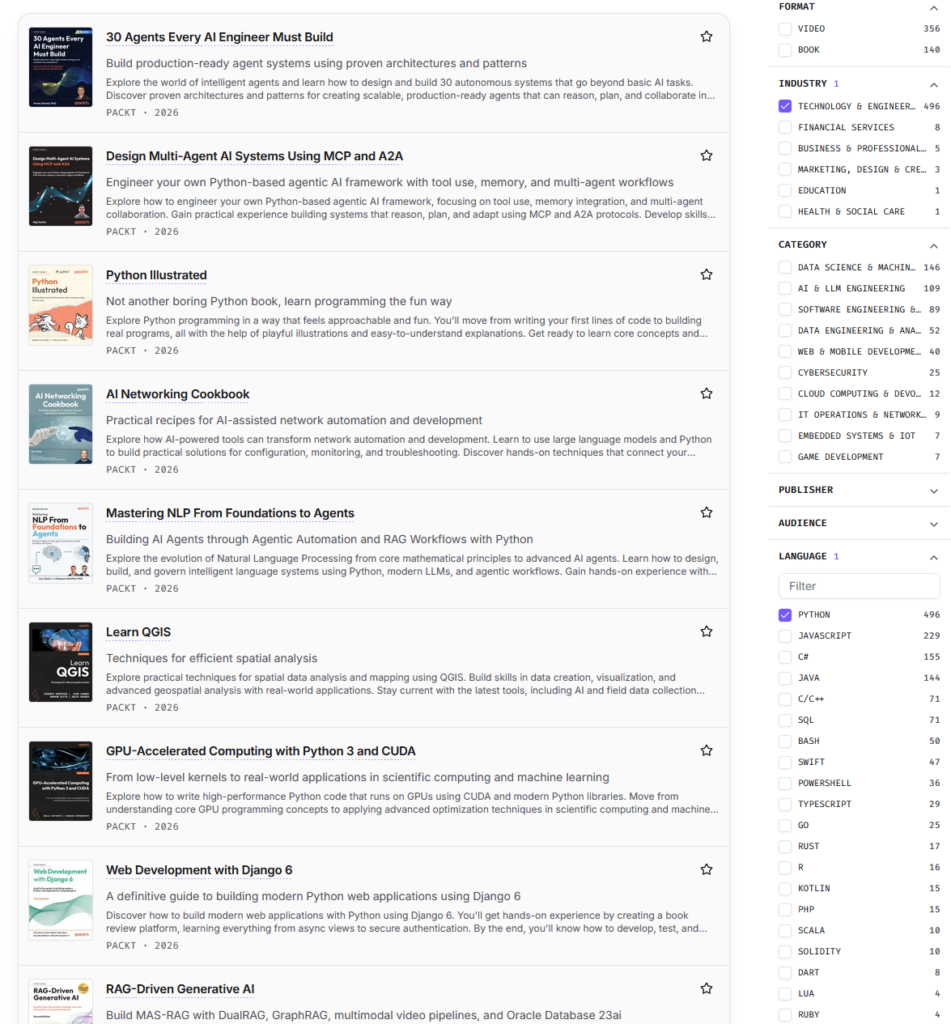Open AI Networking Cookbook cover image
The height and width of the screenshot is (1024, 951).
pos(61,424)
